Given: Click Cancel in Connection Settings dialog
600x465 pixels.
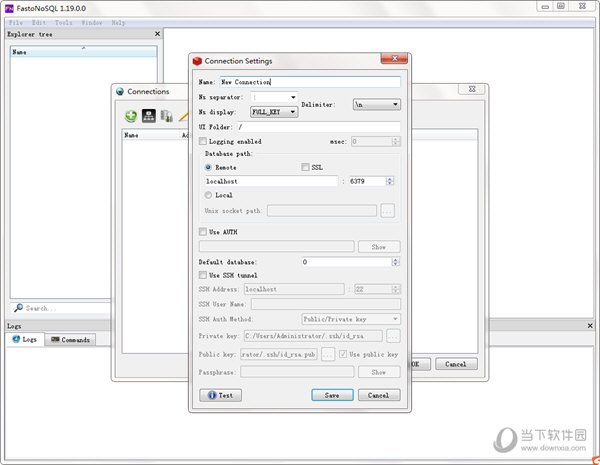Looking at the screenshot, I should (x=379, y=395).
